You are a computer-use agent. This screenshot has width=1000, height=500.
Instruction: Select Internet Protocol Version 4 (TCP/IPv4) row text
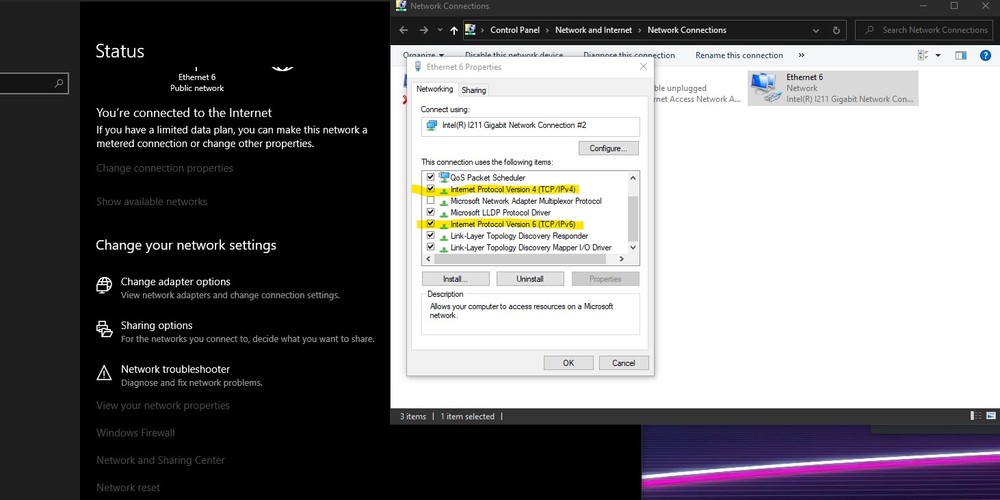pos(513,189)
